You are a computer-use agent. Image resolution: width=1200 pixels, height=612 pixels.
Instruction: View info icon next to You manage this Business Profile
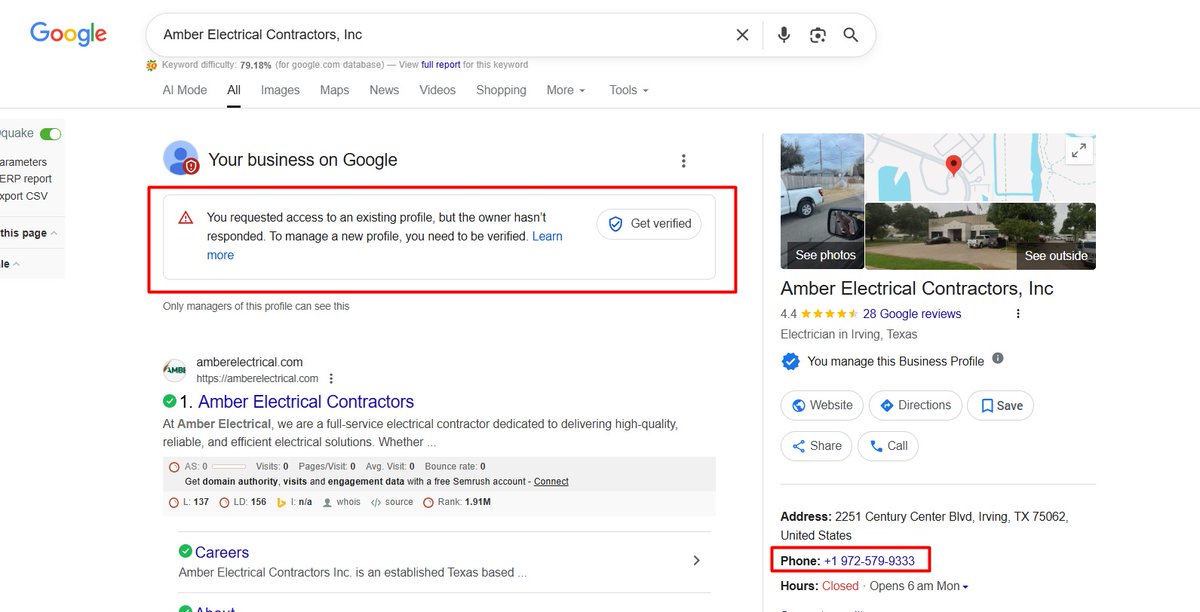coord(998,359)
